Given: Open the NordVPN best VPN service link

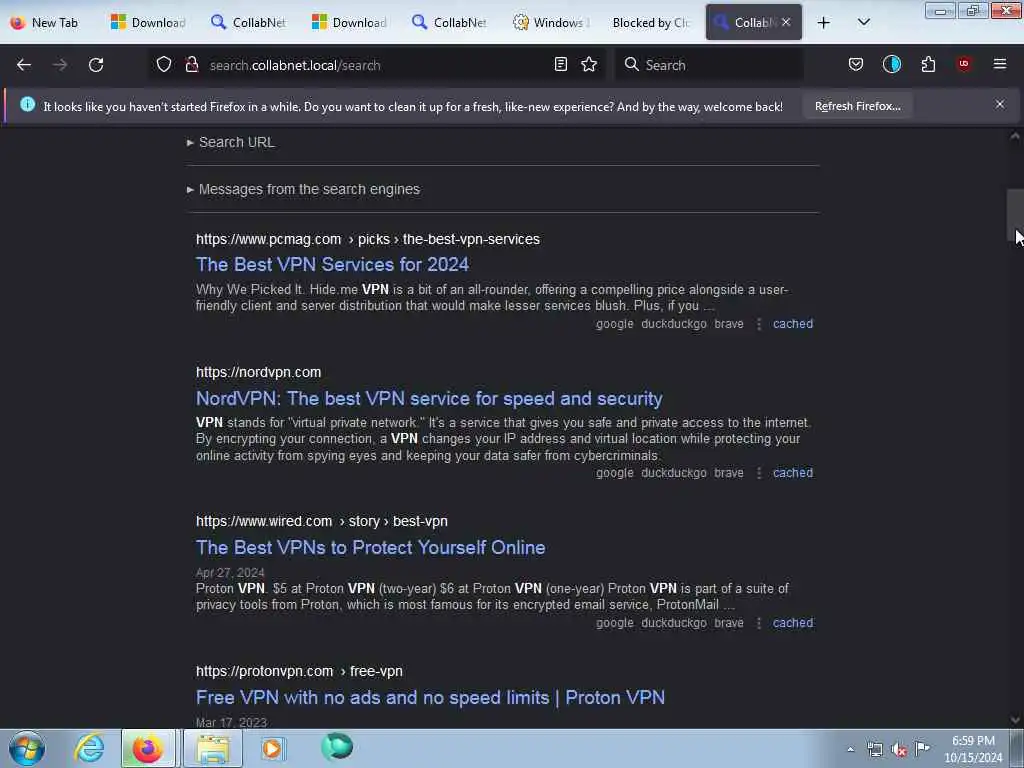Looking at the screenshot, I should pos(429,398).
